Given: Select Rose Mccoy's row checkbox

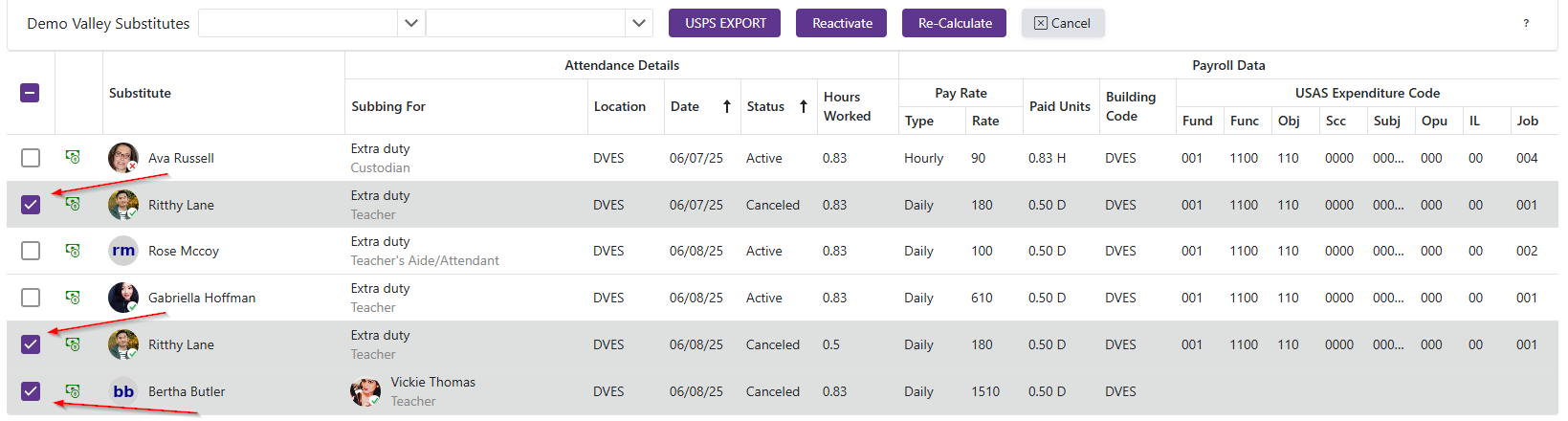Looking at the screenshot, I should click(x=31, y=251).
